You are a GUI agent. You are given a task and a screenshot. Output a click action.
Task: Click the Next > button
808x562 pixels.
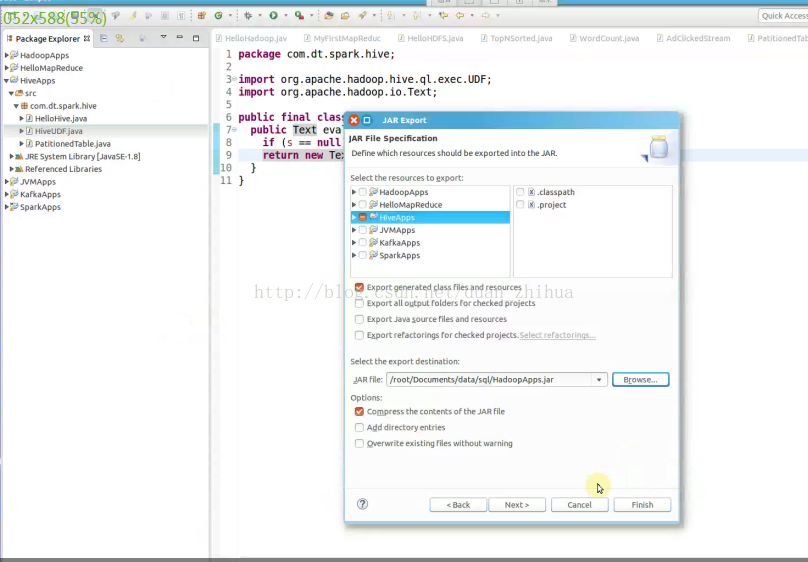pyautogui.click(x=517, y=505)
